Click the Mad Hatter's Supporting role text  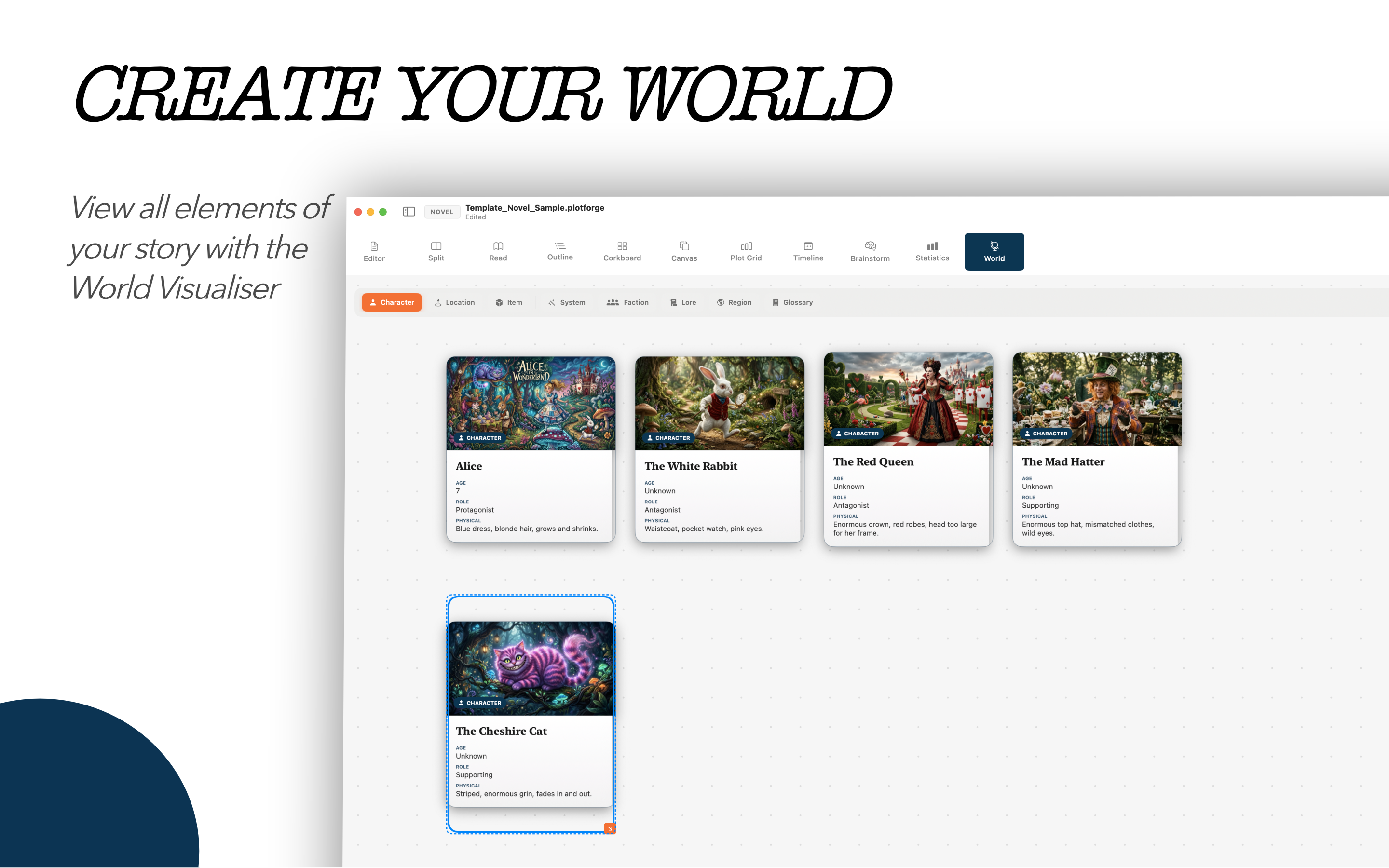tap(1040, 505)
